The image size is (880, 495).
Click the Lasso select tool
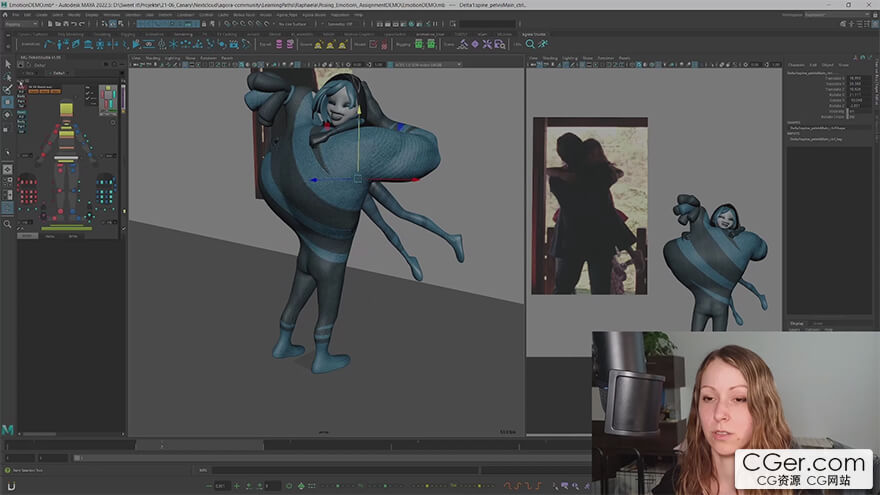click(8, 77)
